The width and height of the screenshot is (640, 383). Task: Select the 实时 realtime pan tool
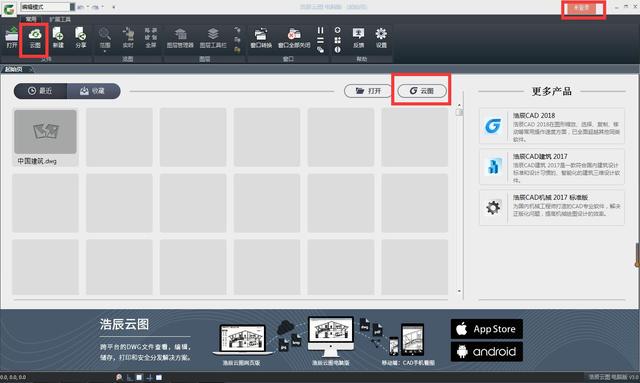(128, 38)
